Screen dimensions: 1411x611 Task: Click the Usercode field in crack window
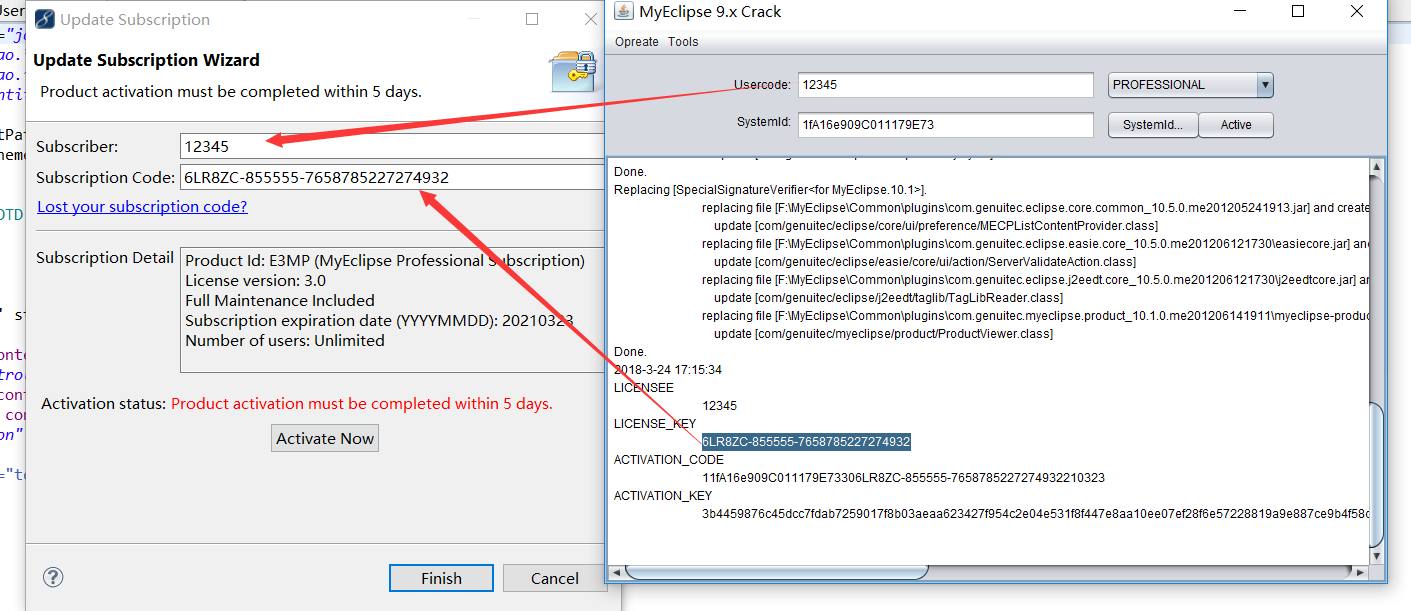point(945,85)
